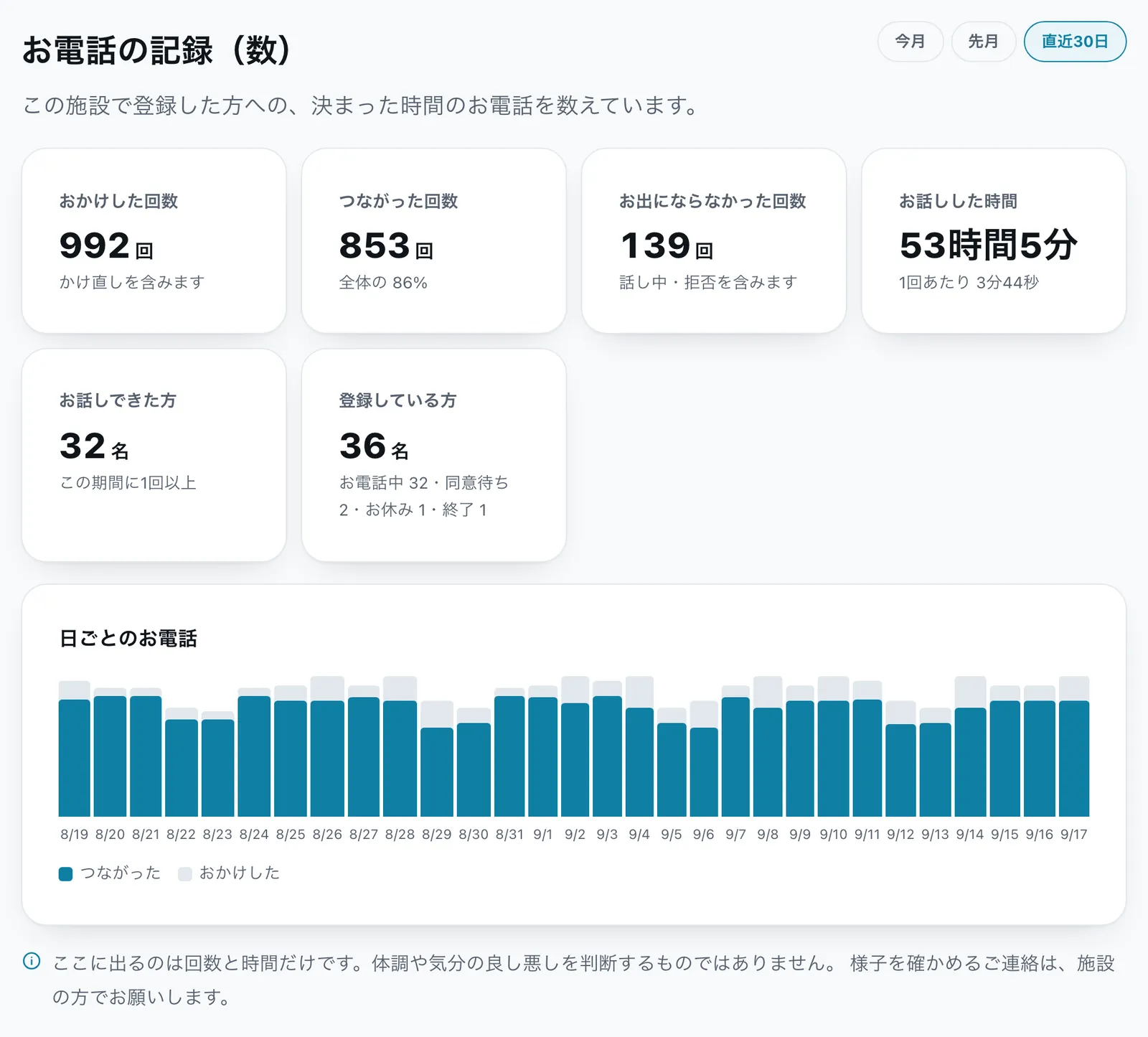
Task: Open the お話しできた方 32名 card
Action: pos(154,455)
